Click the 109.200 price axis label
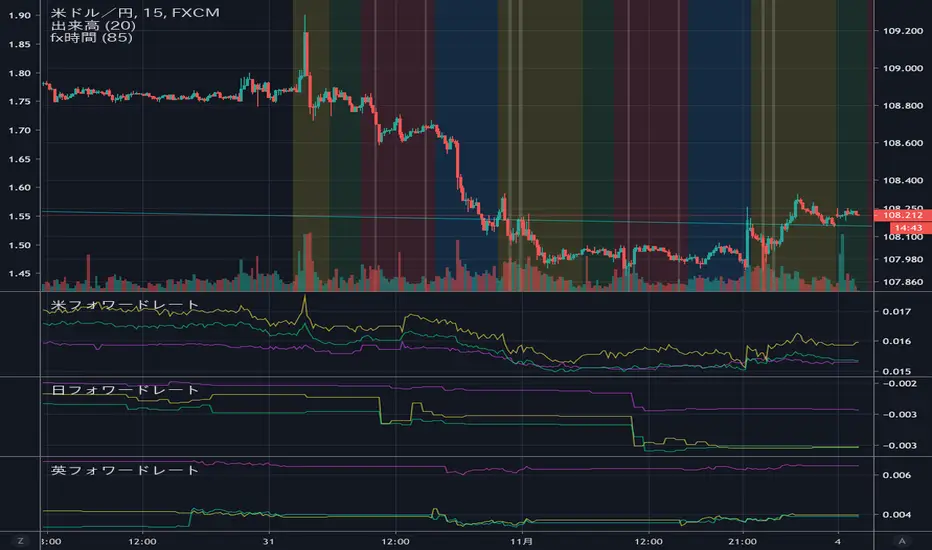932x550 pixels. click(903, 31)
